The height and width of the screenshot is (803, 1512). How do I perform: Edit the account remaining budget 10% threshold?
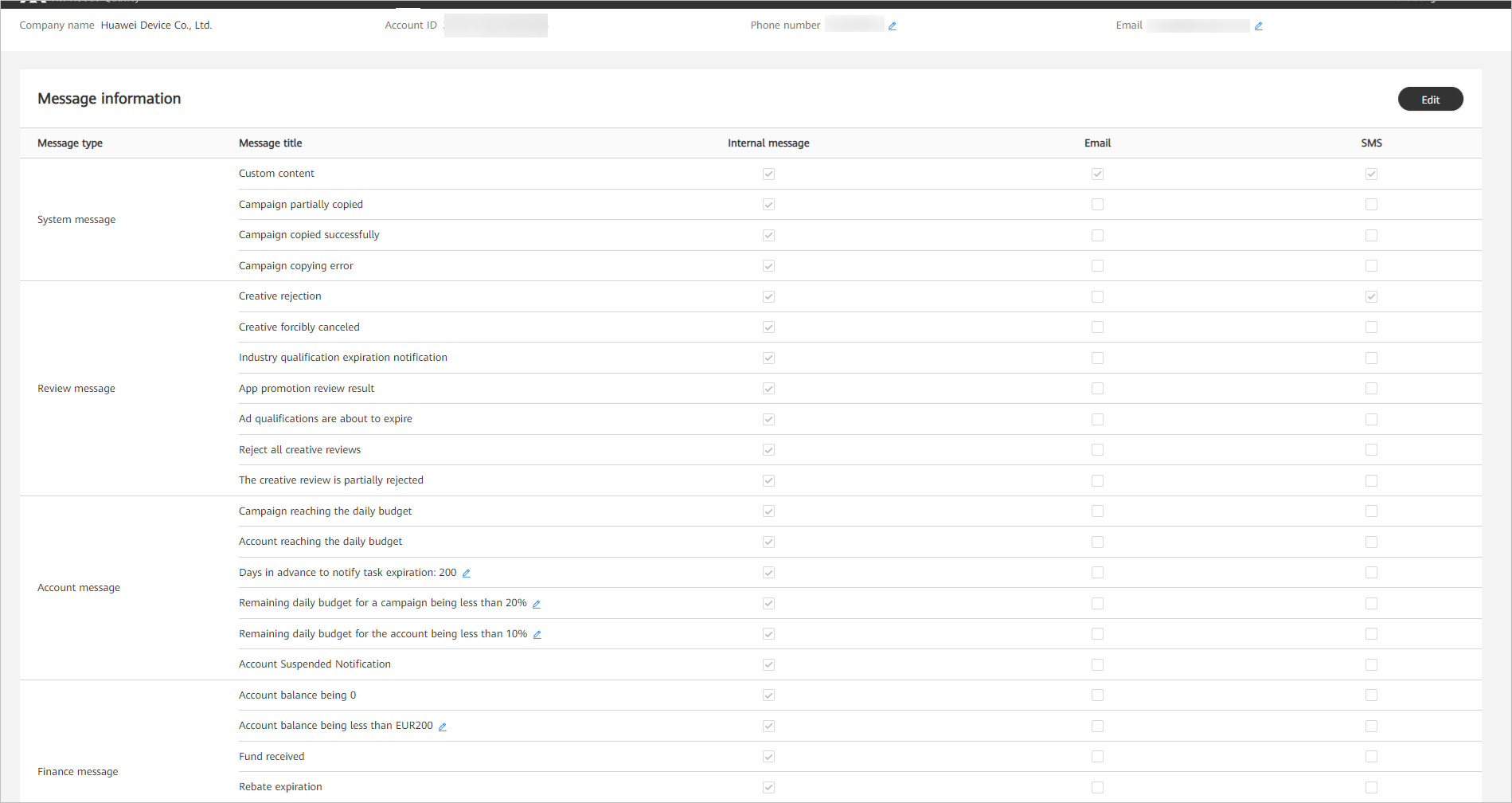(538, 634)
